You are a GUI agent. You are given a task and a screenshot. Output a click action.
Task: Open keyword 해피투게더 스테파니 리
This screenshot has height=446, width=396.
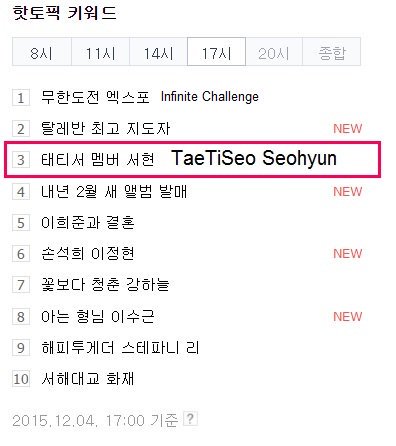pyautogui.click(x=120, y=348)
